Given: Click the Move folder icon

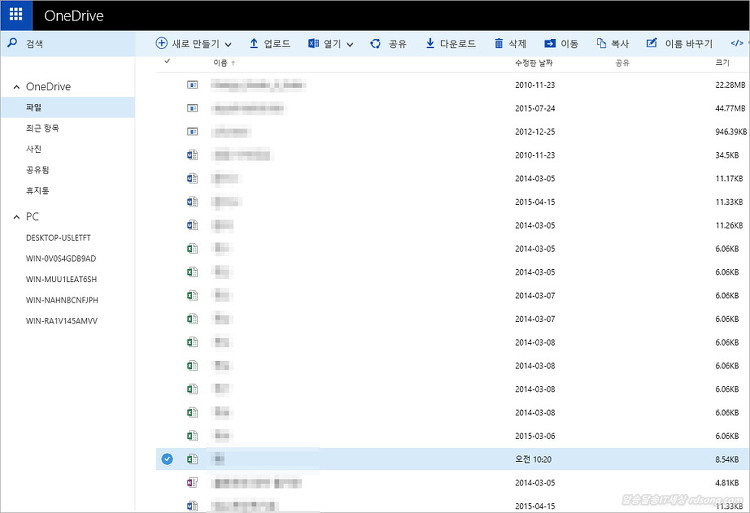Looking at the screenshot, I should tap(550, 44).
